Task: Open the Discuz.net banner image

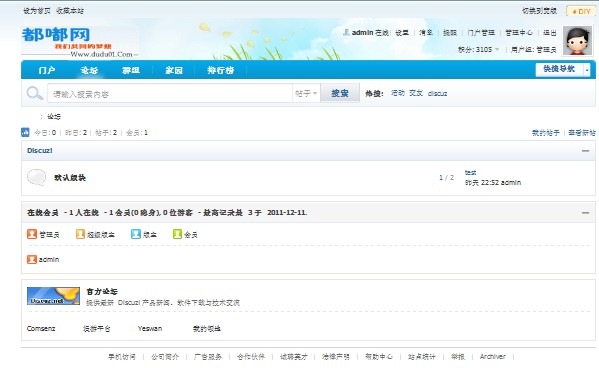Action: [x=53, y=296]
